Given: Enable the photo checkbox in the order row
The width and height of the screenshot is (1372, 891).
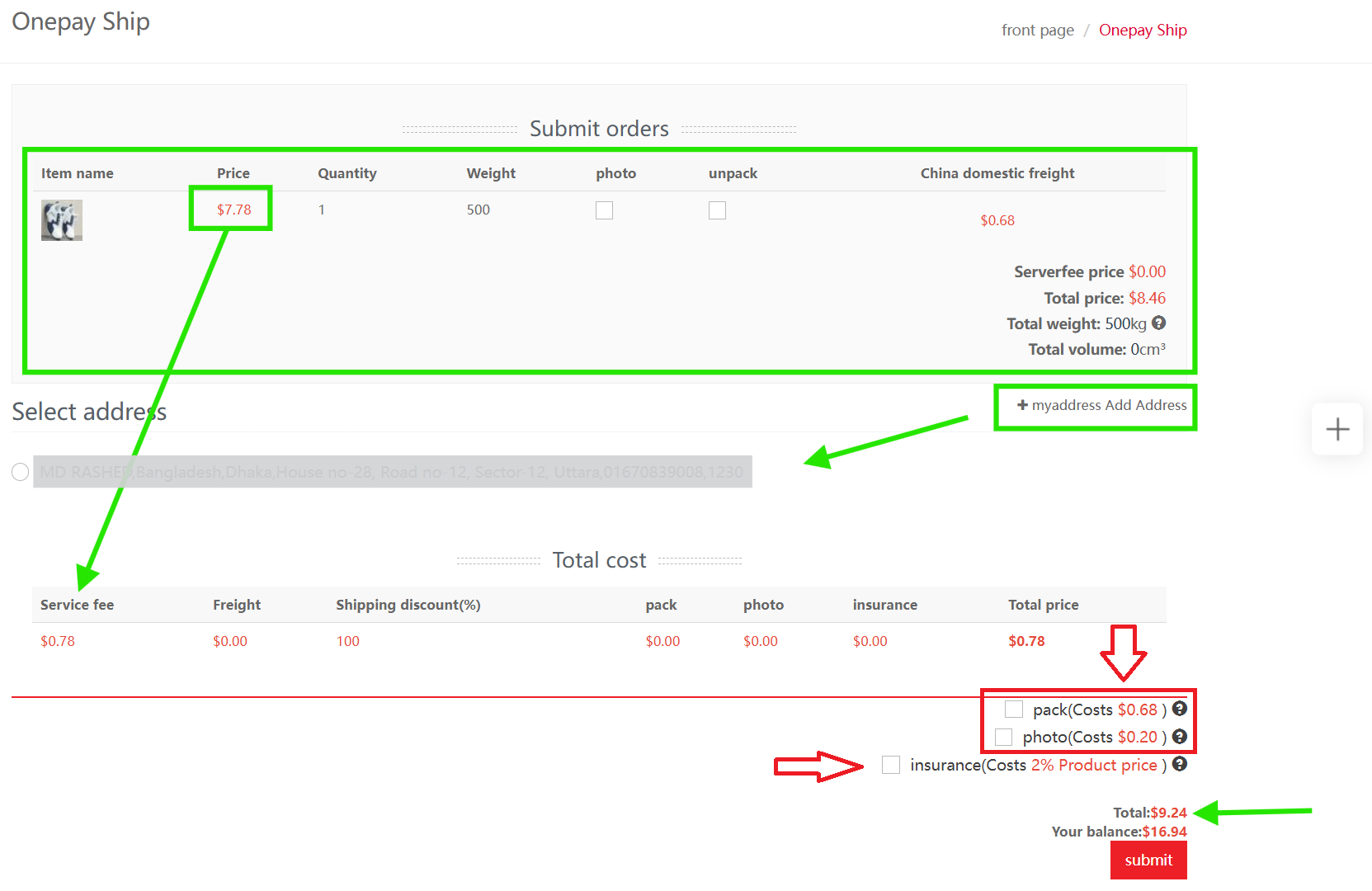Looking at the screenshot, I should tap(605, 210).
